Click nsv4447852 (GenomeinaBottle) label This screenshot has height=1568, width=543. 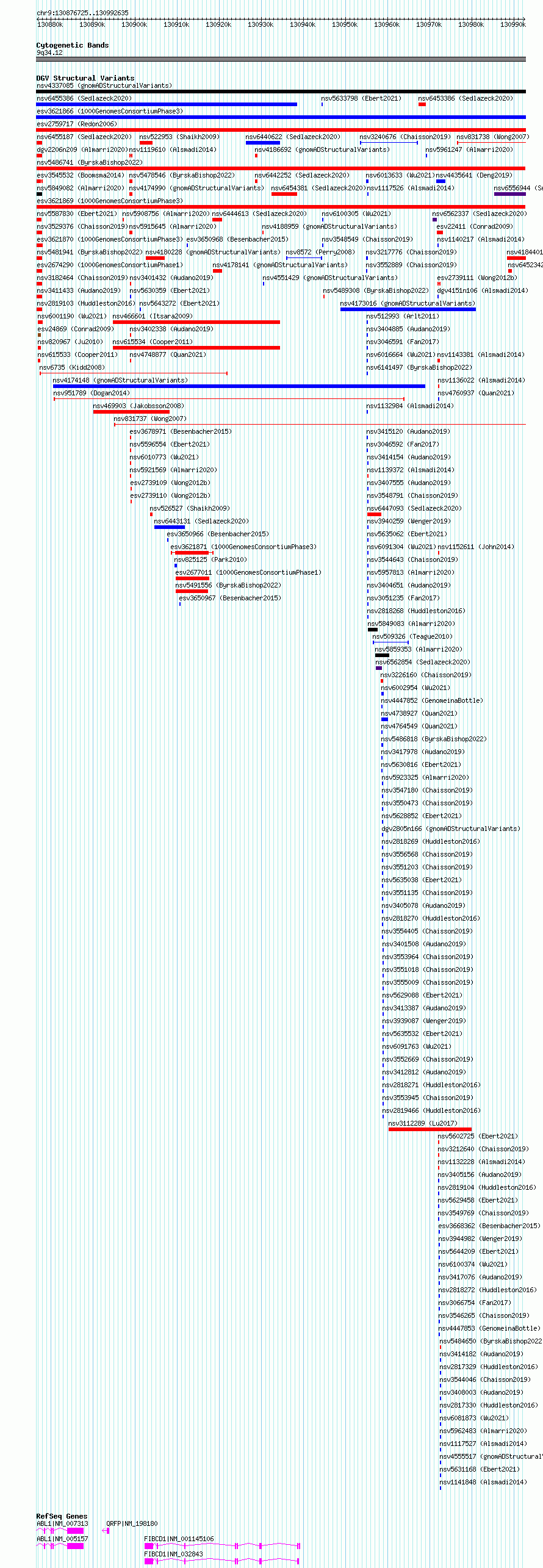pos(432,700)
